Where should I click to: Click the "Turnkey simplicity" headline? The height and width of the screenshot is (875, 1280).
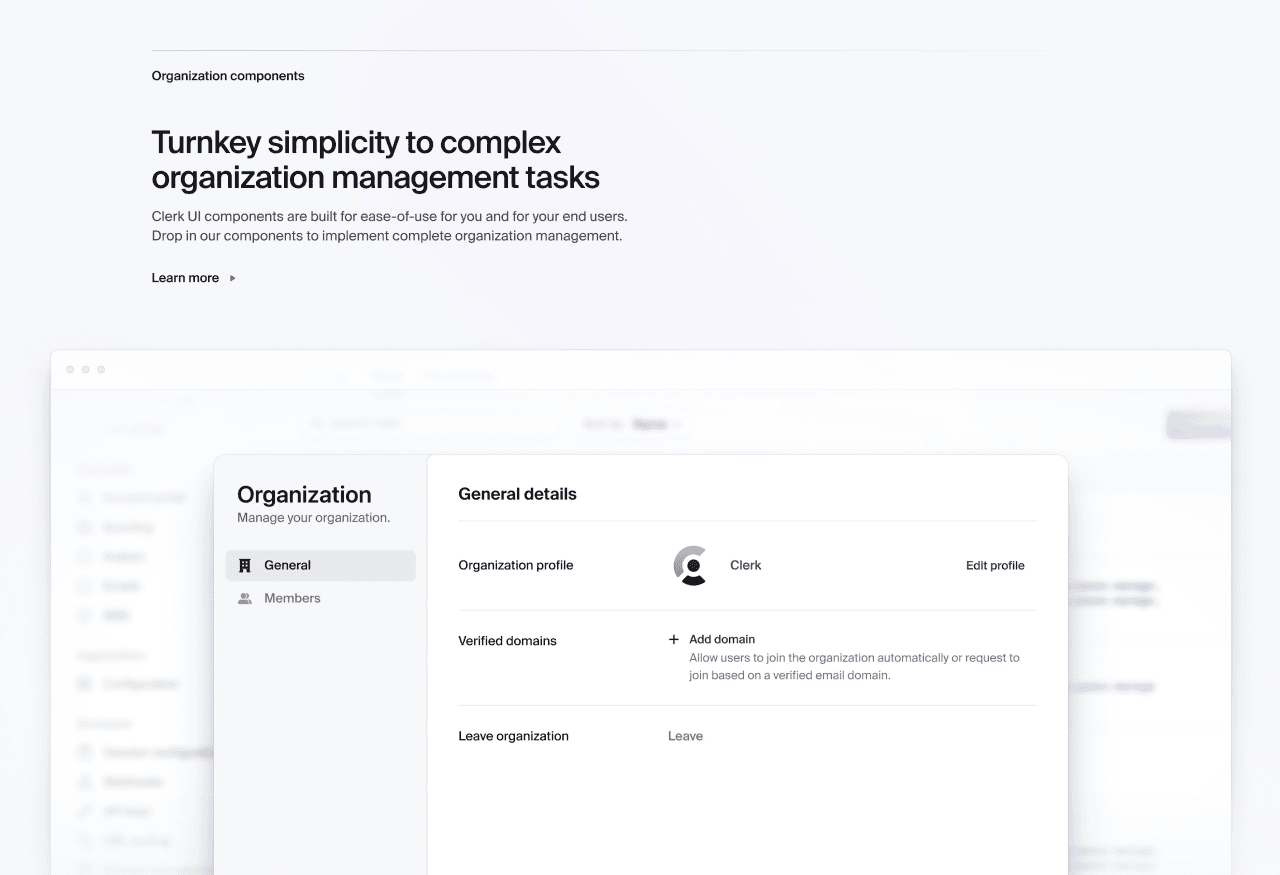[376, 159]
